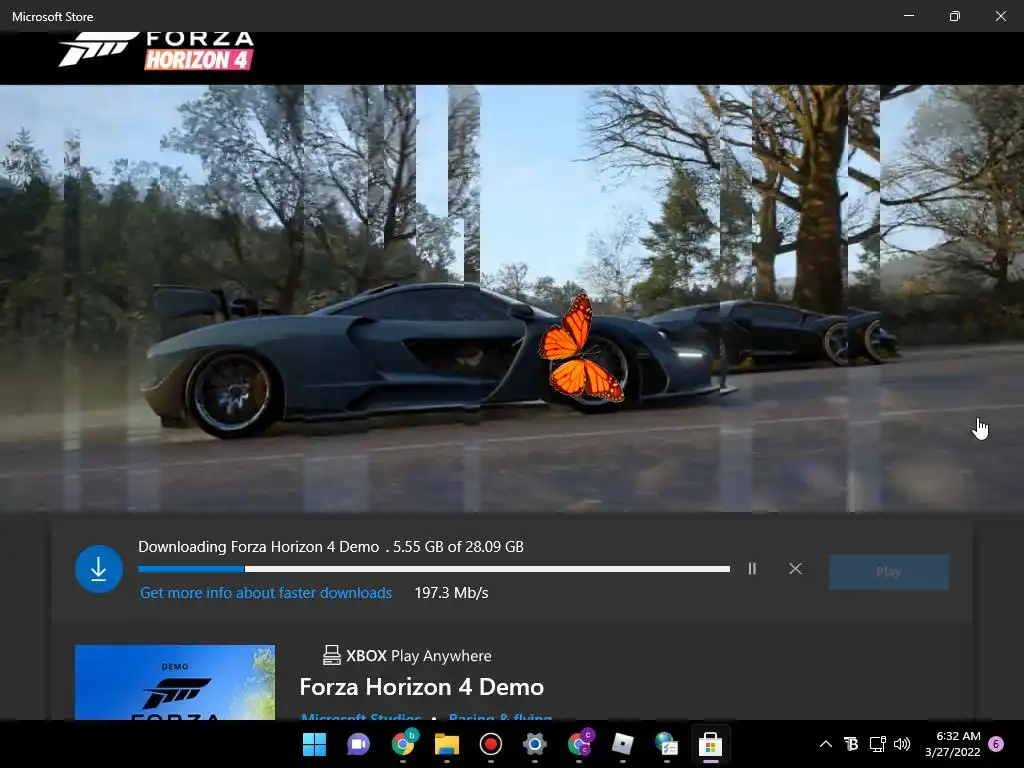Click the blue download arrow circle icon

click(x=99, y=569)
